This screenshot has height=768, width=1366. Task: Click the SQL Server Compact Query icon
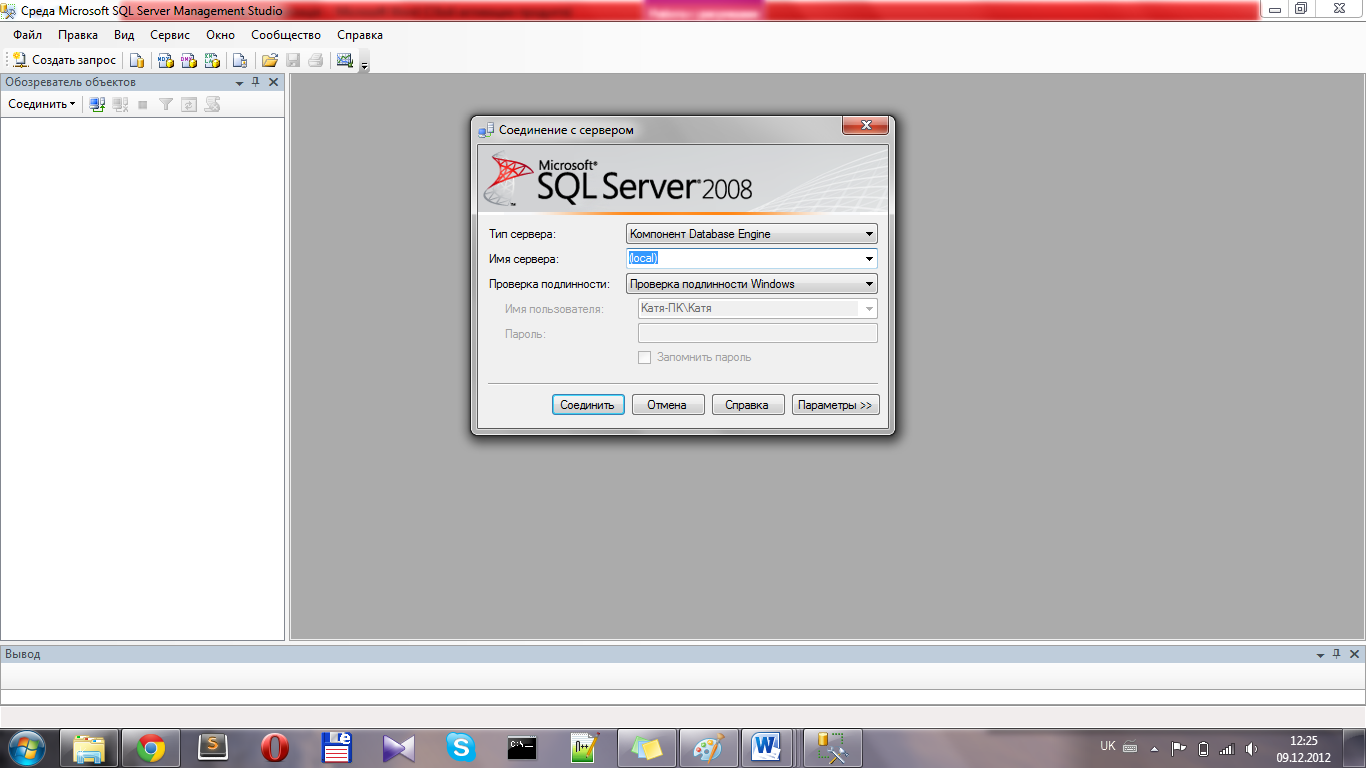[x=239, y=60]
